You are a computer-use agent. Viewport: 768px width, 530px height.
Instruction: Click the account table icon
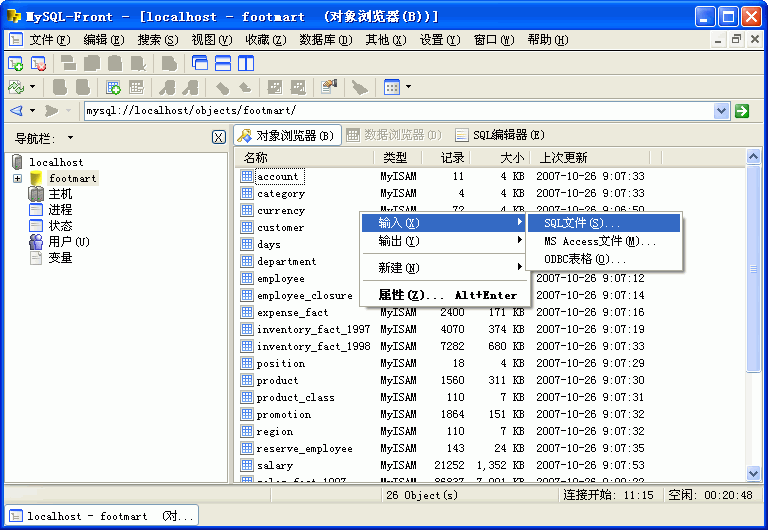coord(247,176)
